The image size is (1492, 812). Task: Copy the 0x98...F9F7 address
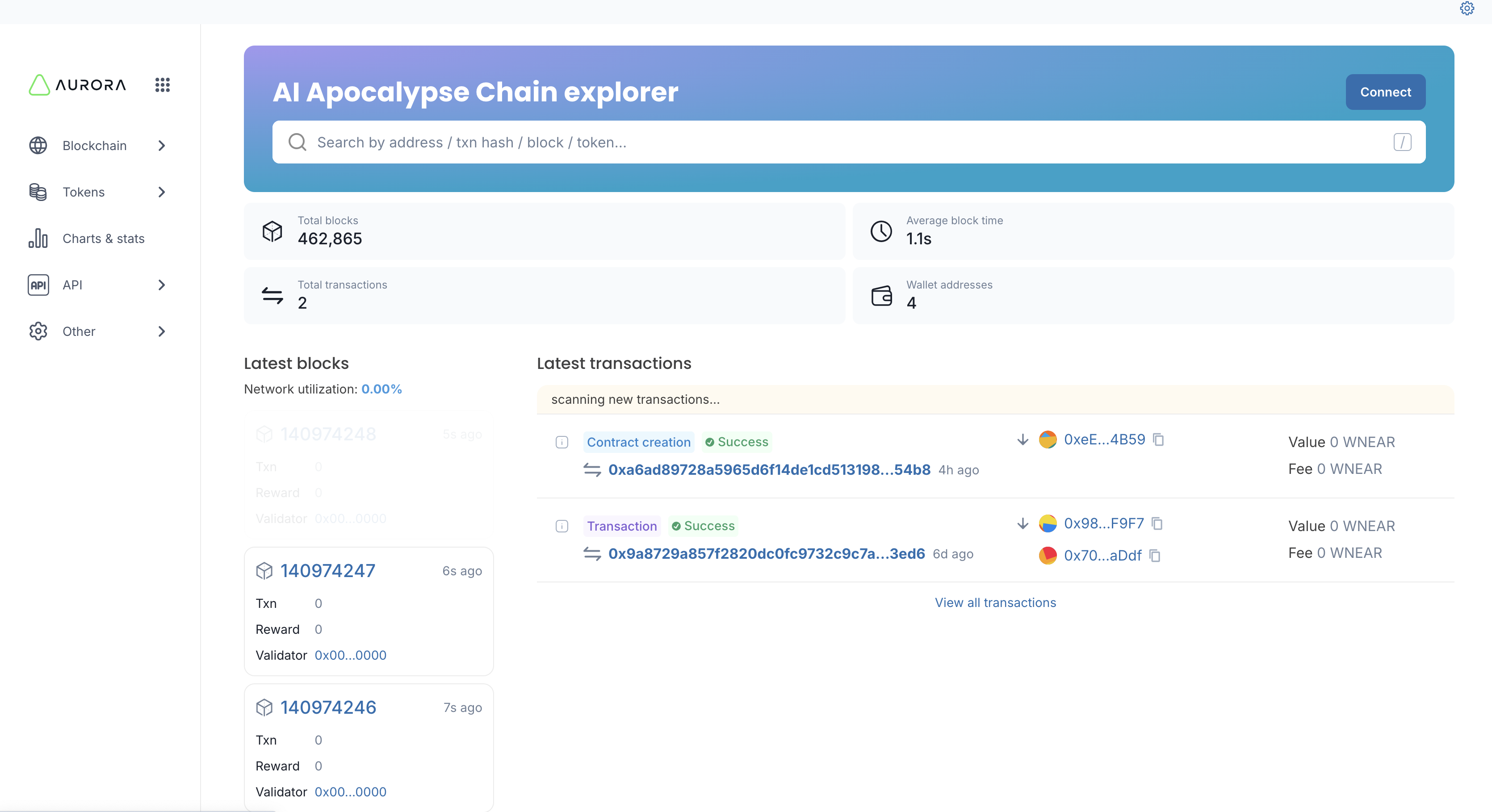pos(1157,523)
